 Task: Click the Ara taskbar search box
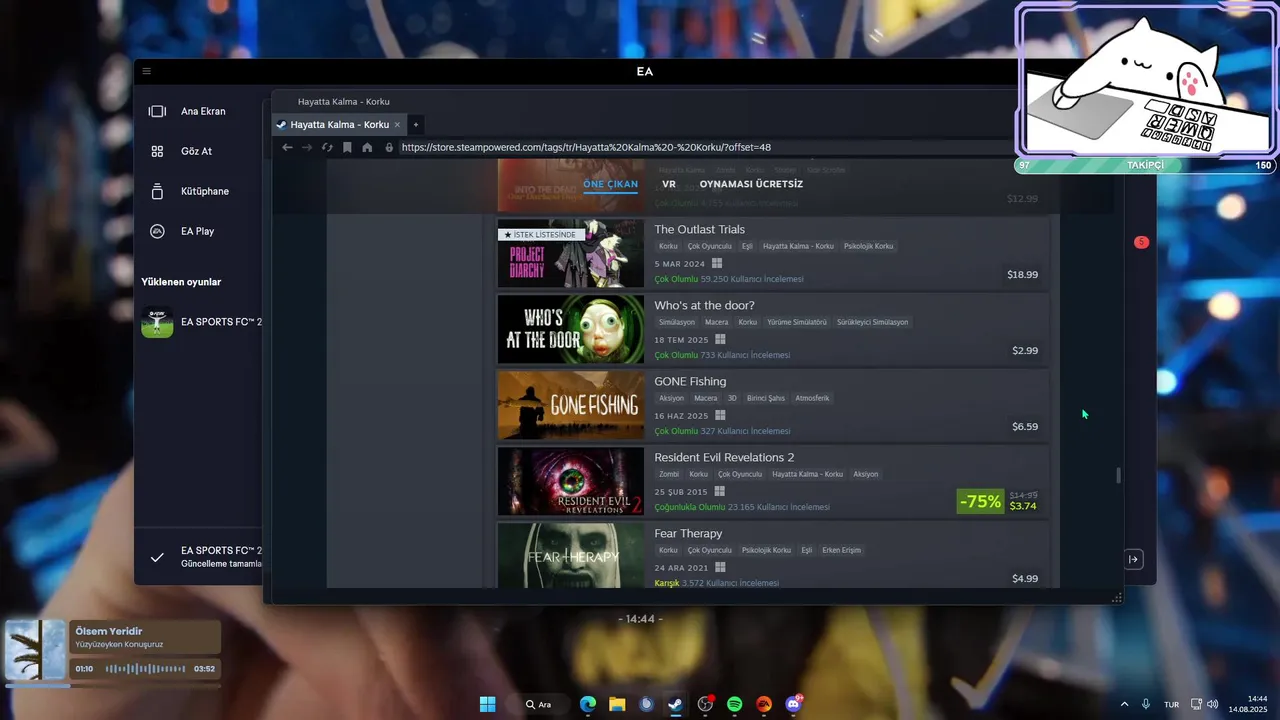tap(539, 704)
